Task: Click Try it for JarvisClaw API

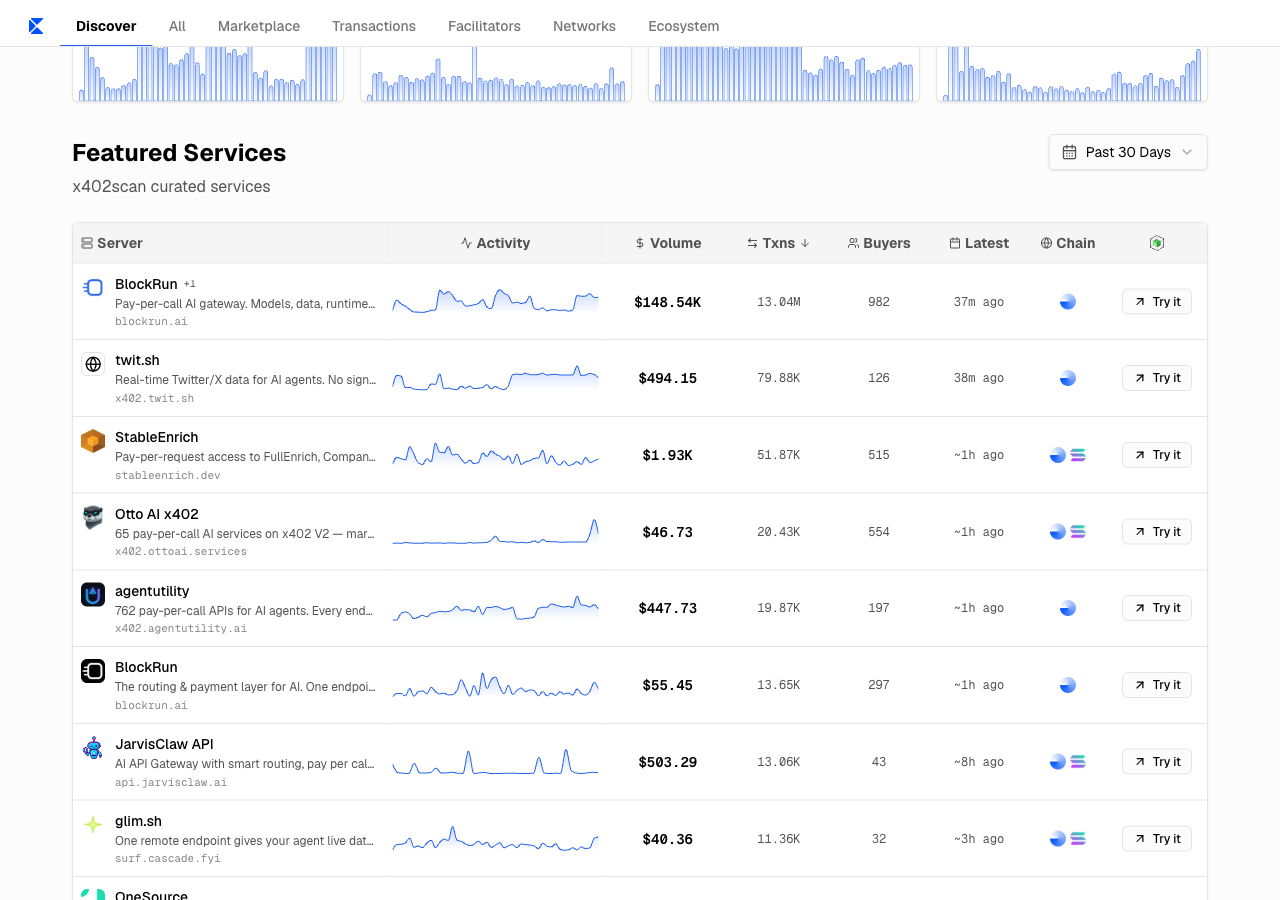Action: [x=1157, y=762]
